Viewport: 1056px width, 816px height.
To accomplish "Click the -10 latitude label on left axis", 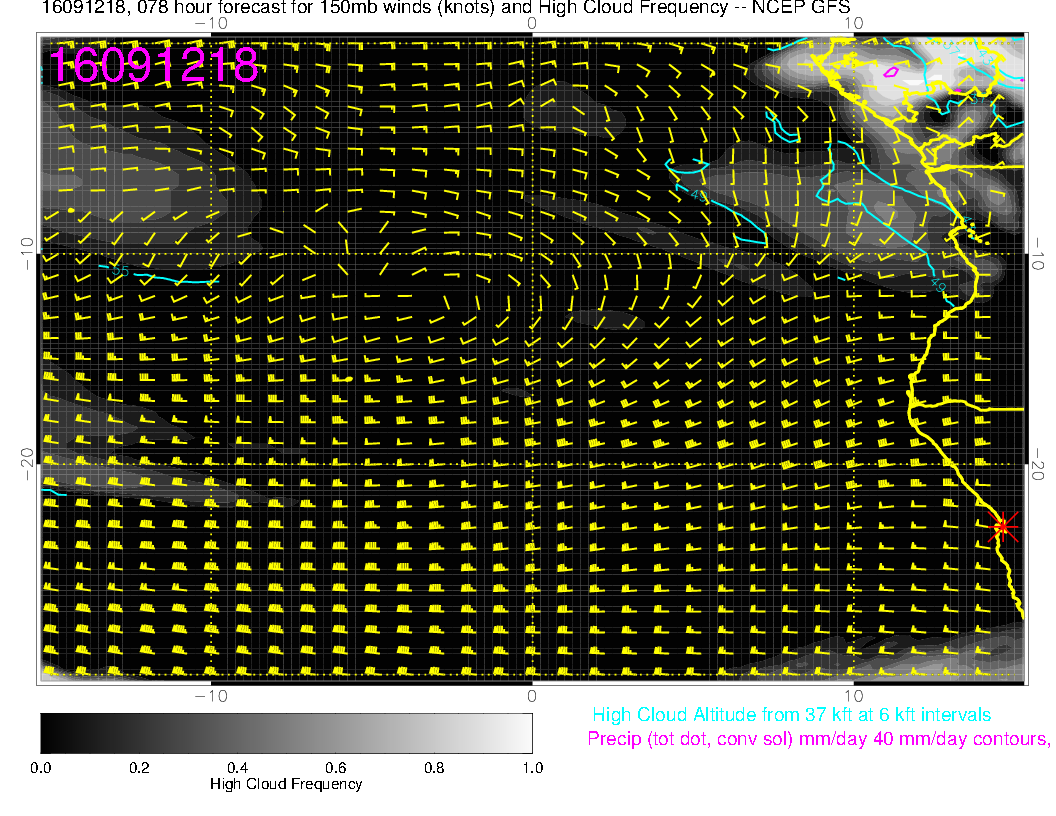I will (26, 253).
